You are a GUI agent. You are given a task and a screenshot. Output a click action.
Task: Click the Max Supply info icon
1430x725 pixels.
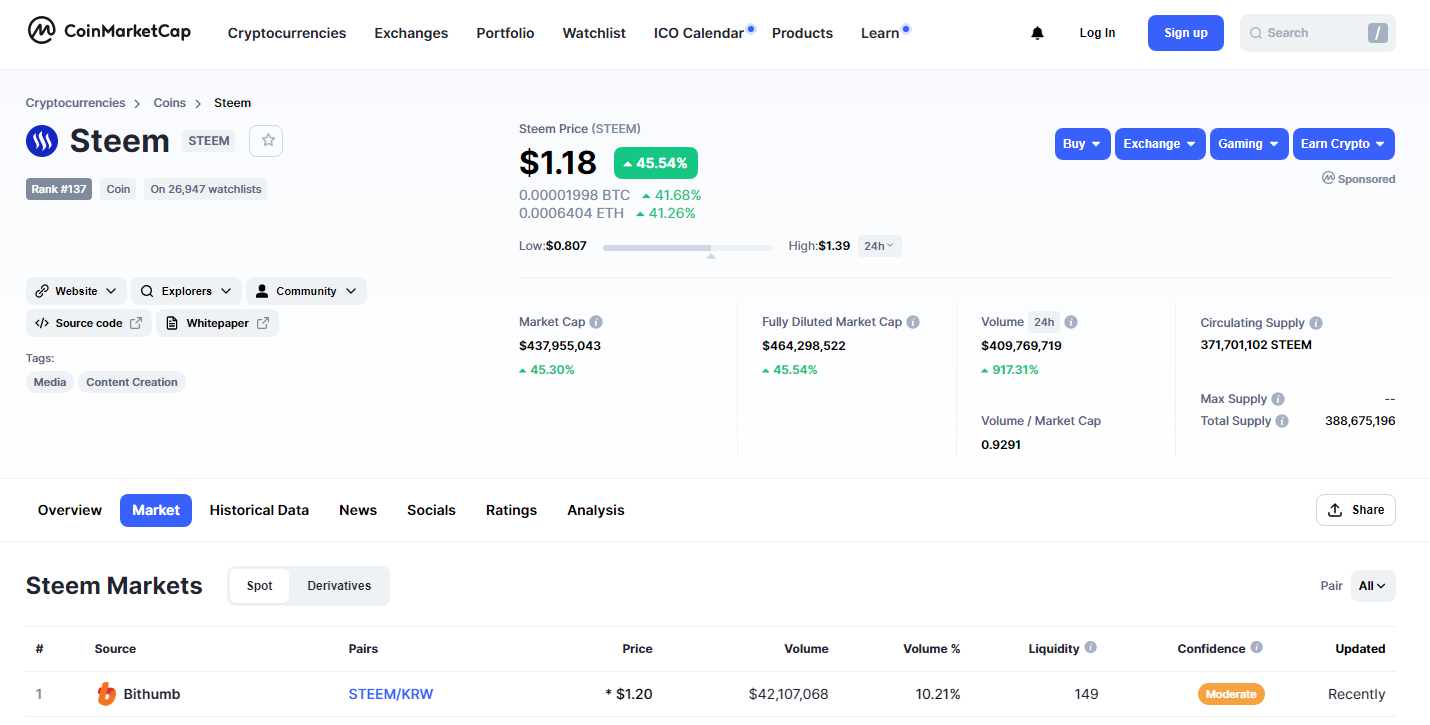(1278, 399)
